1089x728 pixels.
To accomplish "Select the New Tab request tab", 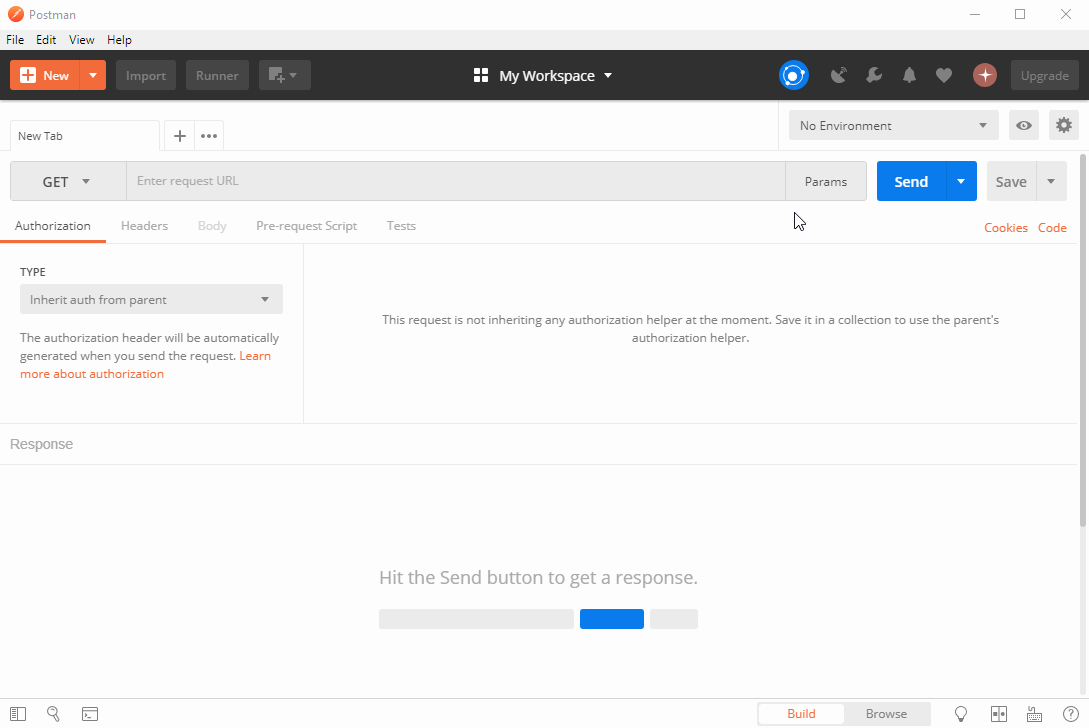I will click(85, 135).
